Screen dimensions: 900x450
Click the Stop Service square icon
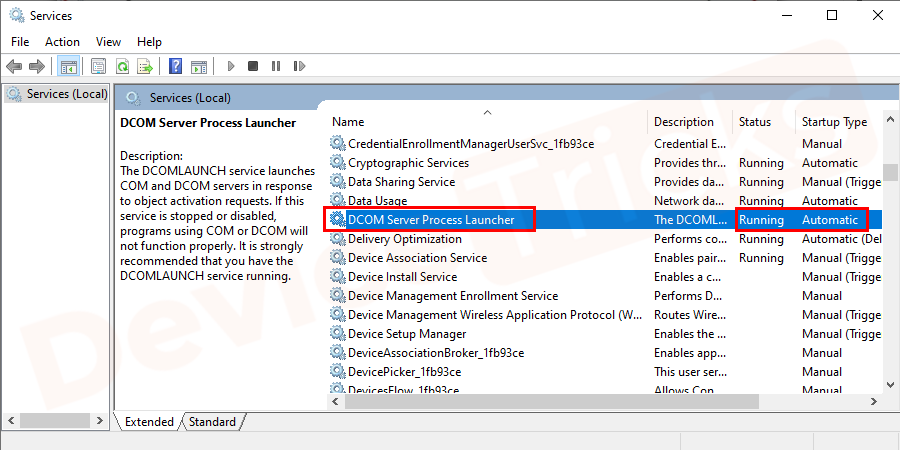coord(253,67)
